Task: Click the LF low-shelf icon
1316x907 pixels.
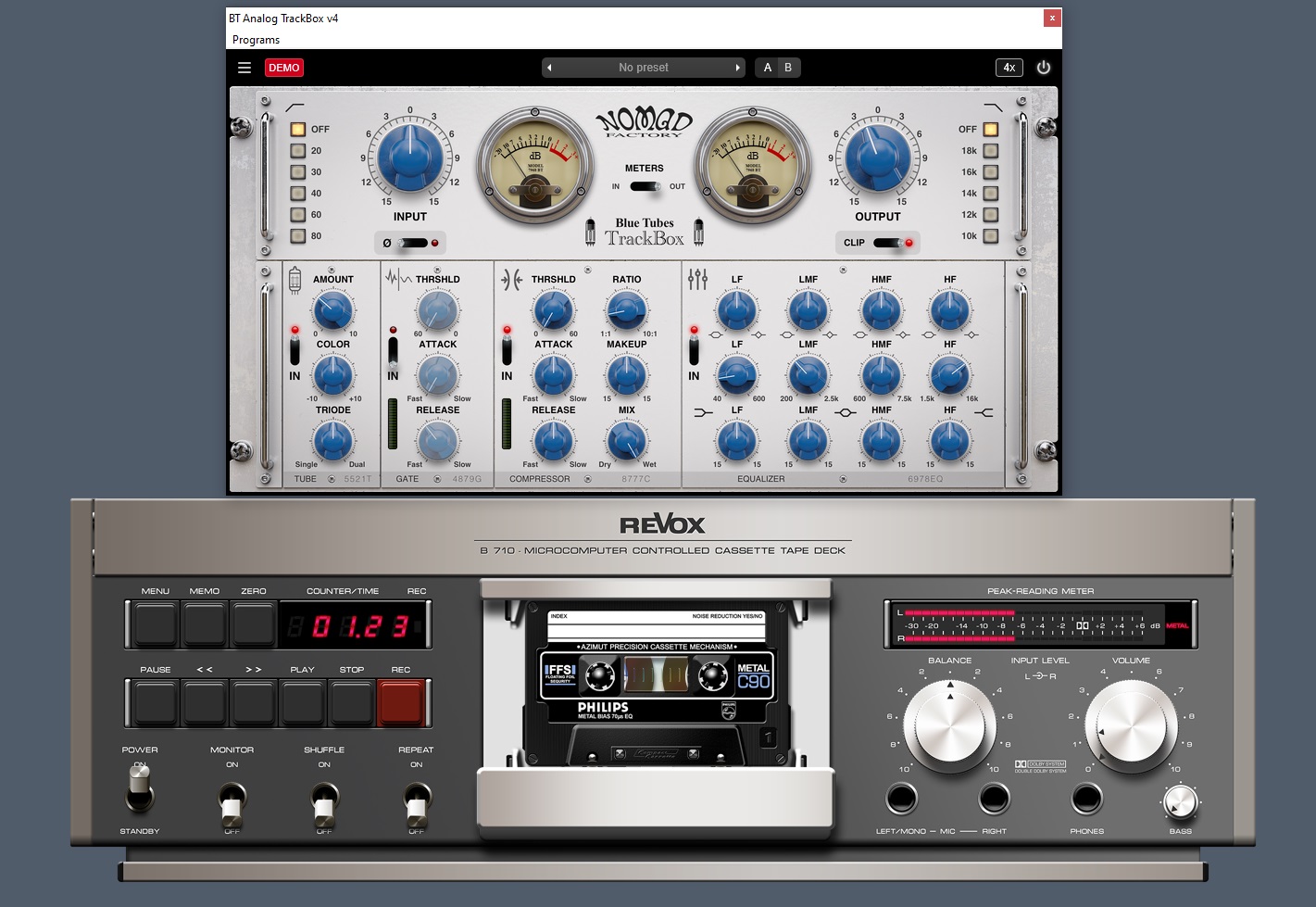Action: [x=704, y=412]
